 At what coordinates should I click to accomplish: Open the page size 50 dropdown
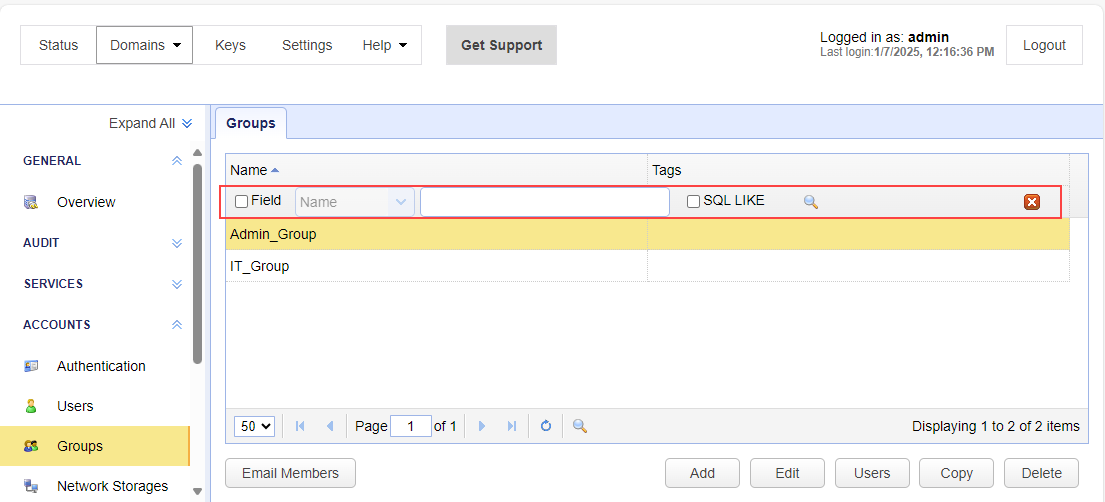(x=255, y=426)
